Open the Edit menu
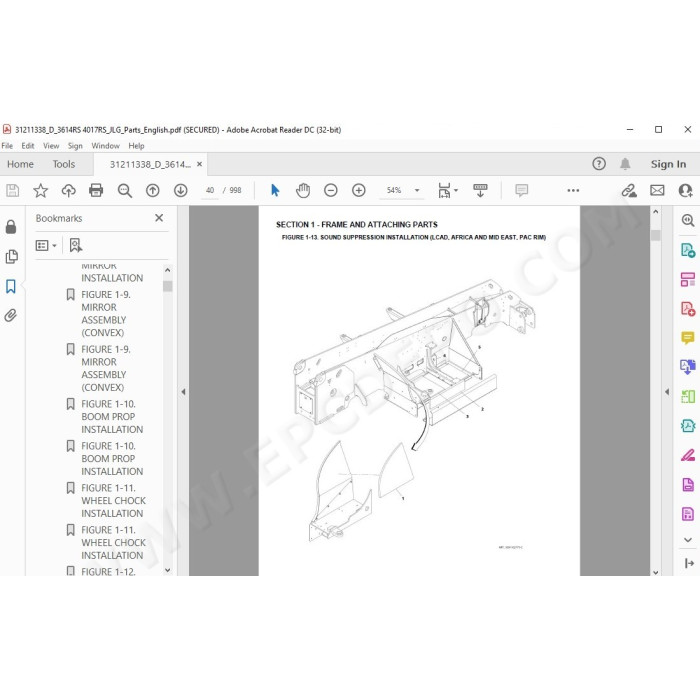 [x=28, y=146]
